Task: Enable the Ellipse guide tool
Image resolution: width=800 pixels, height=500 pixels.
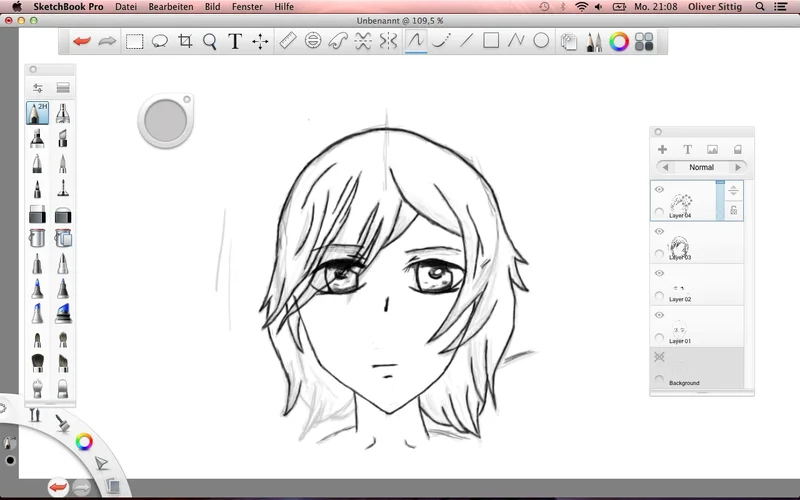Action: point(313,41)
